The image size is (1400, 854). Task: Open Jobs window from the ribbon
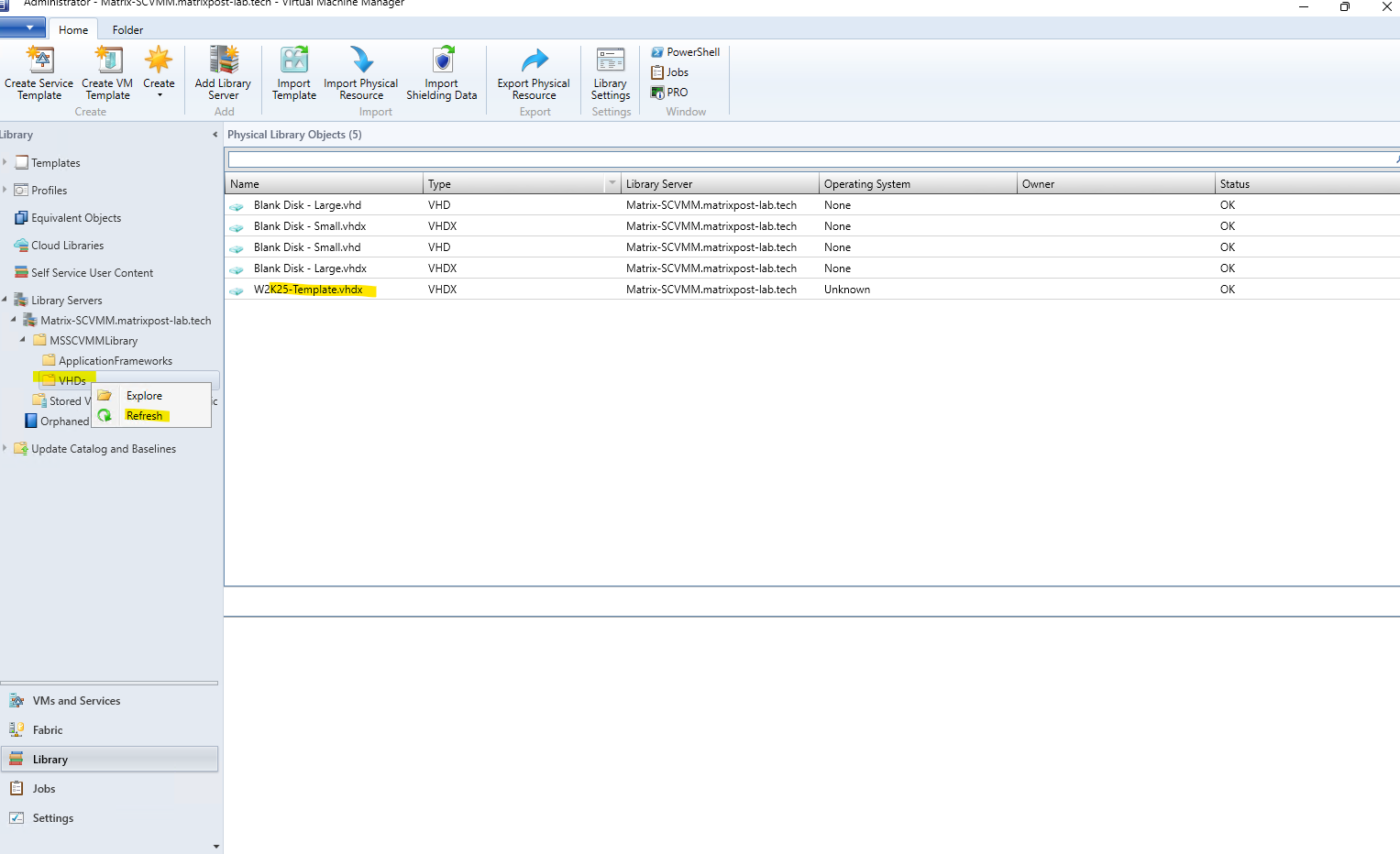click(x=670, y=72)
